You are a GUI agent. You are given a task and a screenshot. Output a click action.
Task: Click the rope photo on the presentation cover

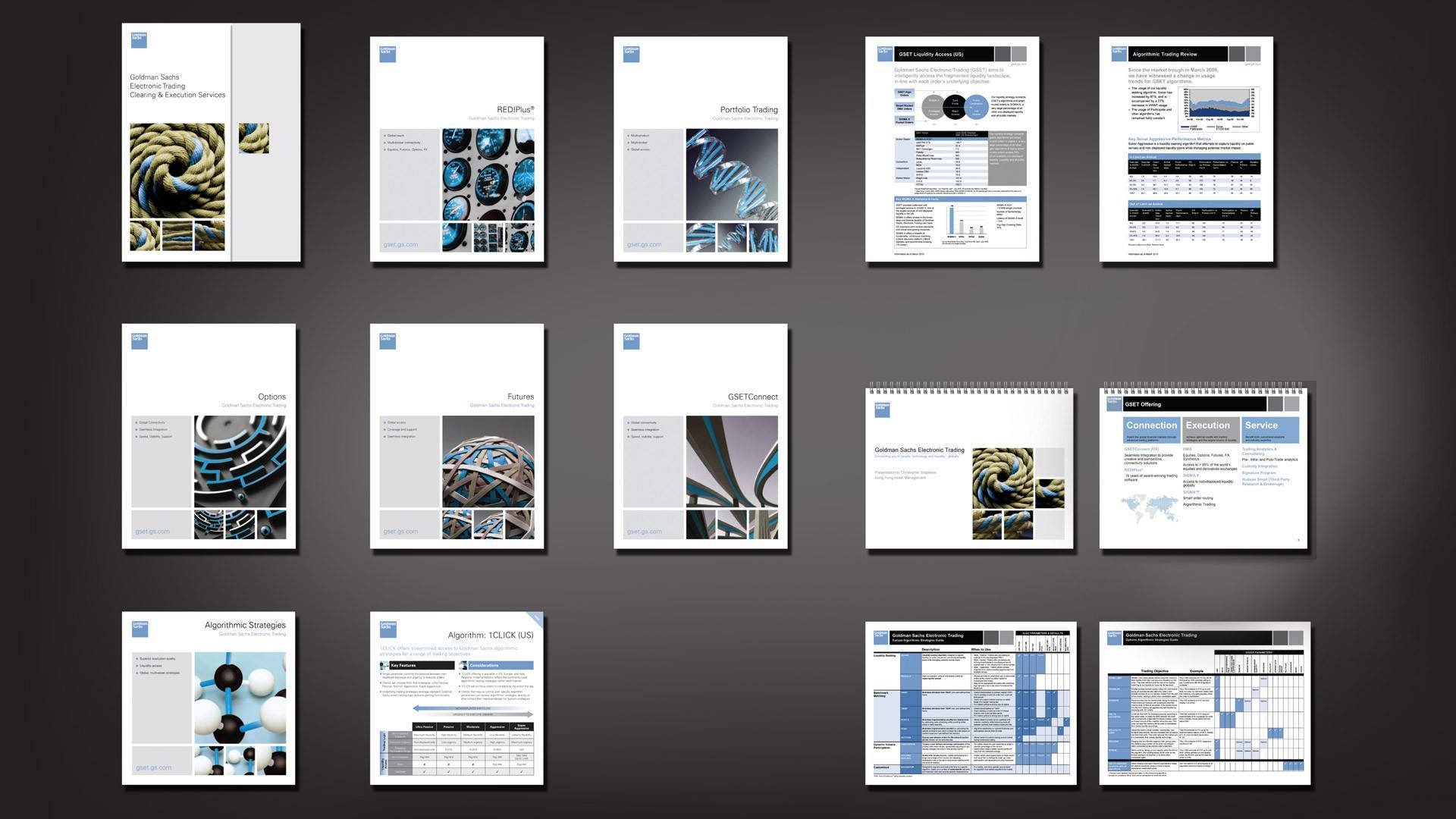(x=1003, y=478)
